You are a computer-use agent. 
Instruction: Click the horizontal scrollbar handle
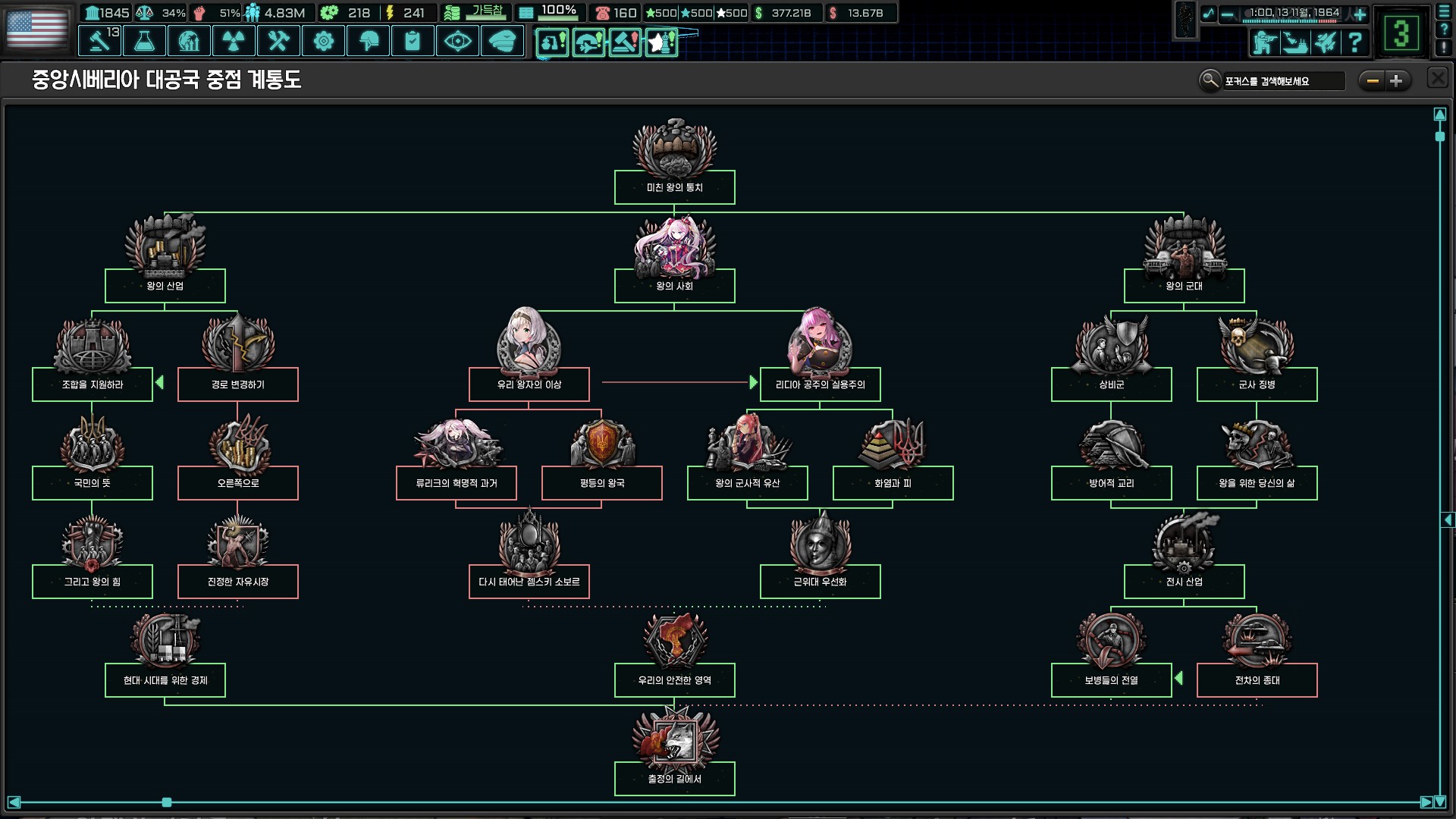pyautogui.click(x=167, y=802)
